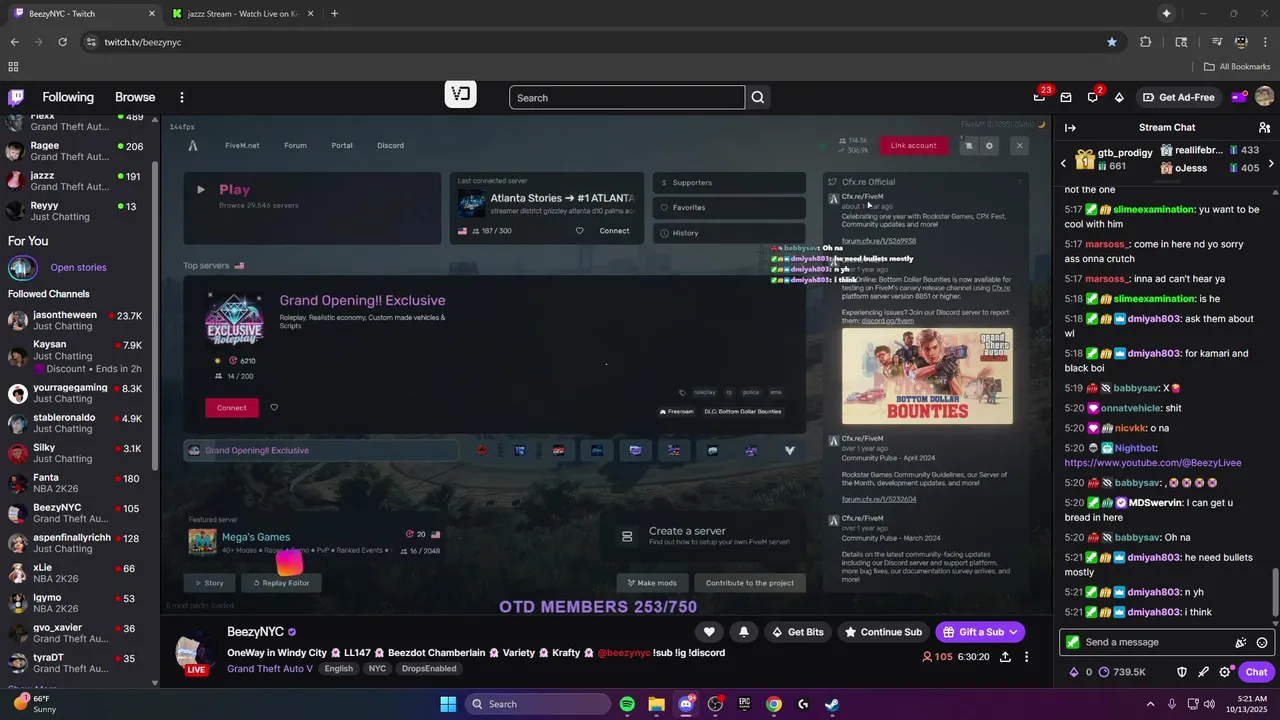
Task: Click the Send a message input
Action: pyautogui.click(x=1157, y=642)
